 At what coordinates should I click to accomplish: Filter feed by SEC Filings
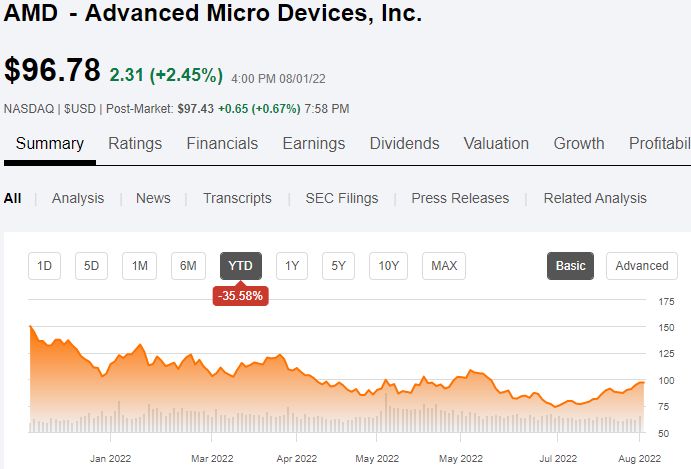pyautogui.click(x=342, y=198)
